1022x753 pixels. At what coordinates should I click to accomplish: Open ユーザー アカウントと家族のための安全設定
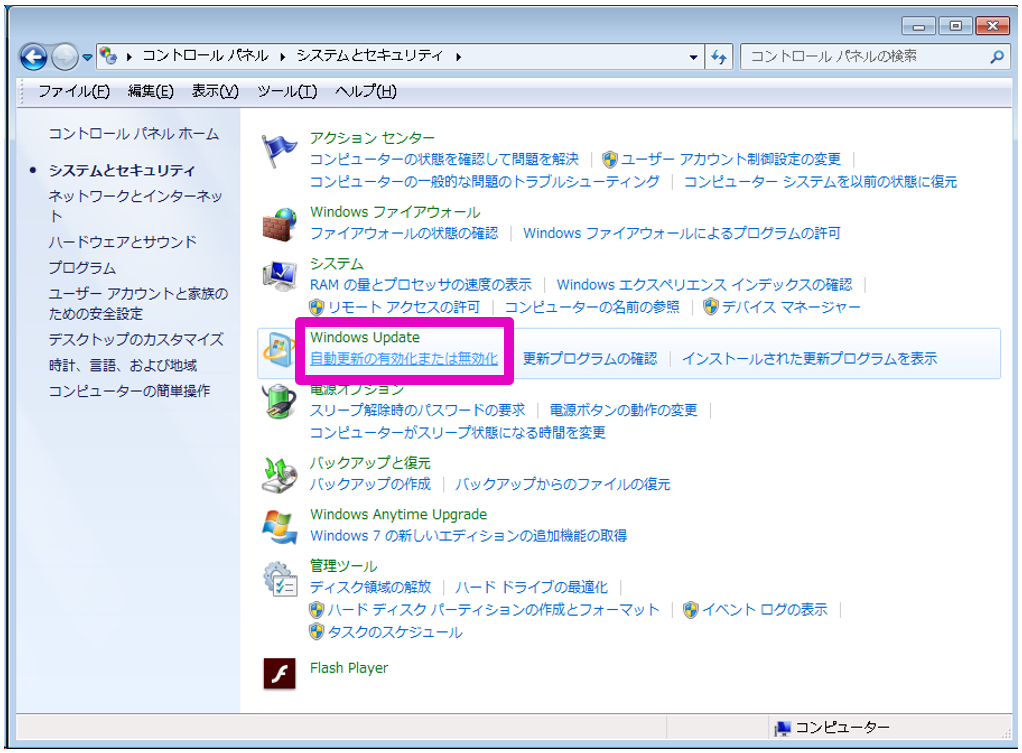(138, 304)
